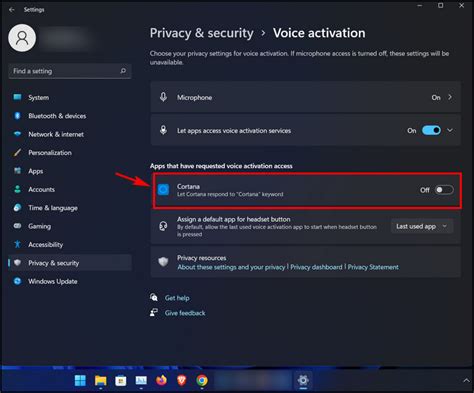Image resolution: width=474 pixels, height=393 pixels.
Task: Click the Time & language globe icon
Action: click(17, 208)
